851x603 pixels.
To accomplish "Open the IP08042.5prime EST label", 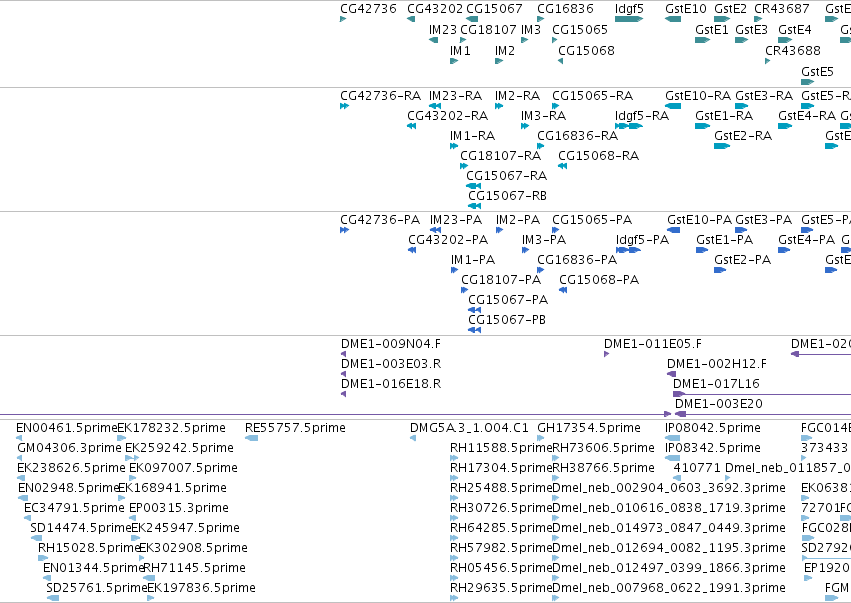I will pos(713,428).
